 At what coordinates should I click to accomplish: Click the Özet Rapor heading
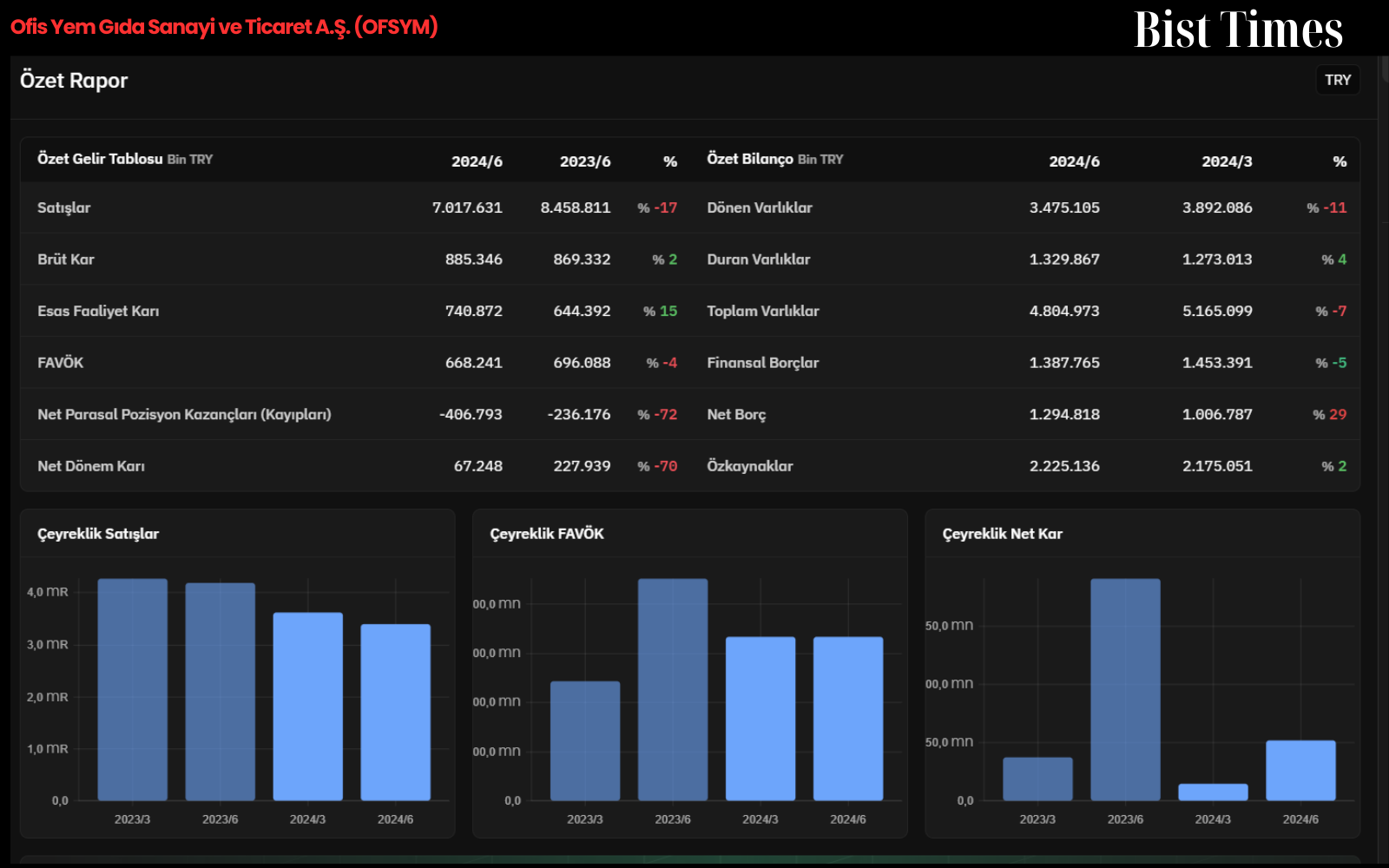[x=74, y=81]
